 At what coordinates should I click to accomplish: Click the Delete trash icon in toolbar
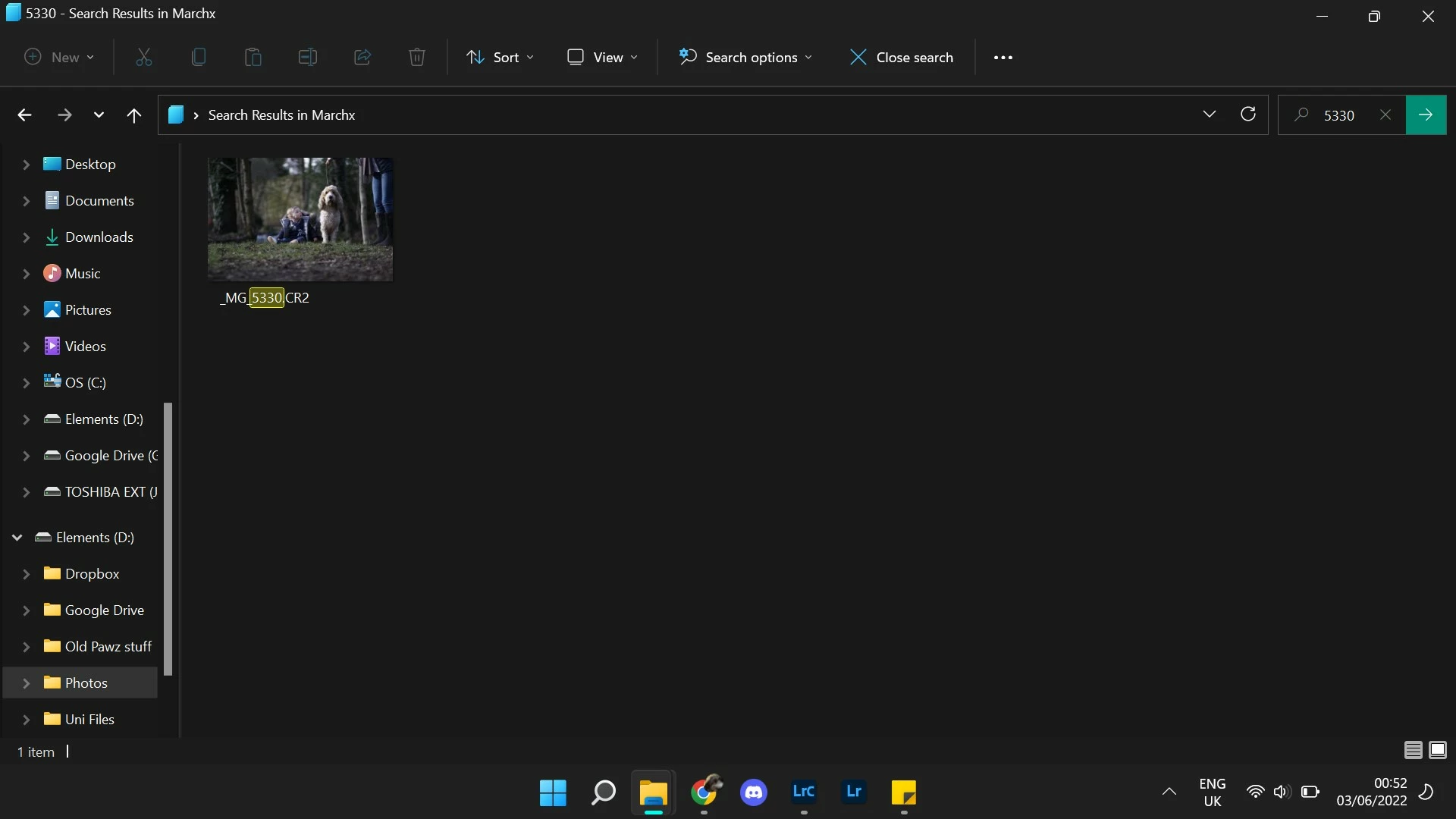pos(416,57)
